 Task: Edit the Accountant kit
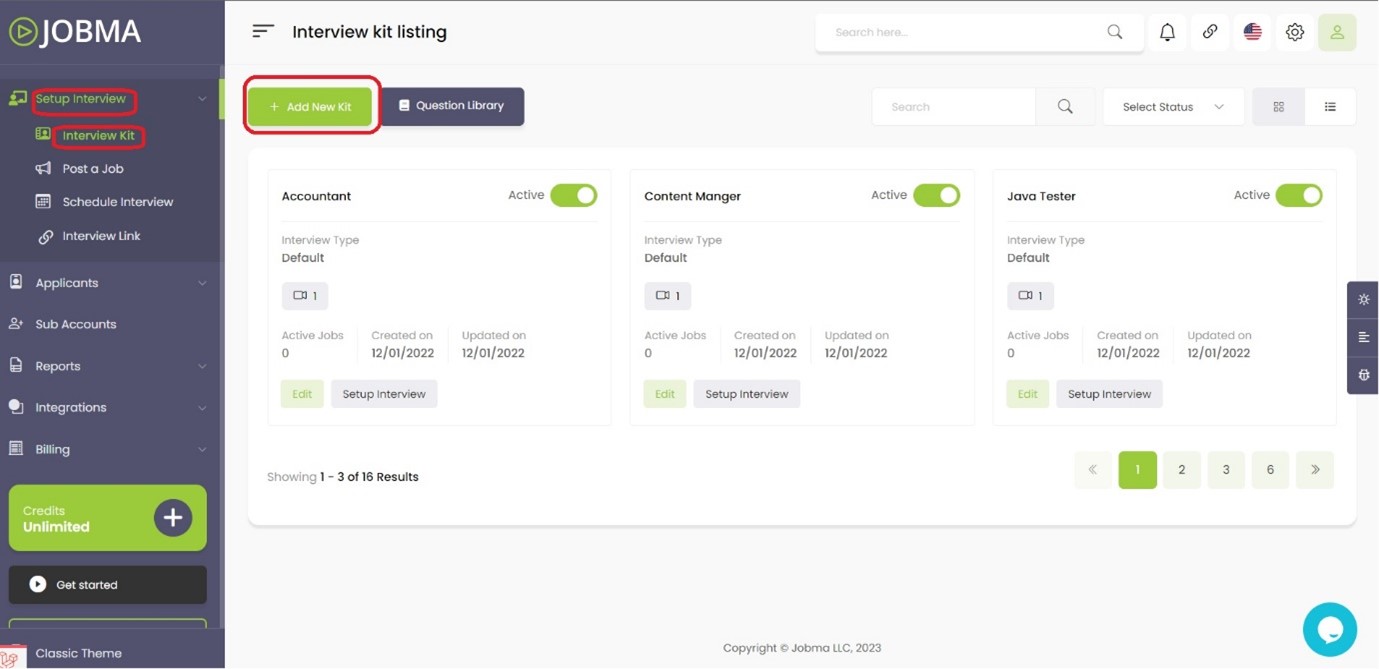(x=302, y=394)
